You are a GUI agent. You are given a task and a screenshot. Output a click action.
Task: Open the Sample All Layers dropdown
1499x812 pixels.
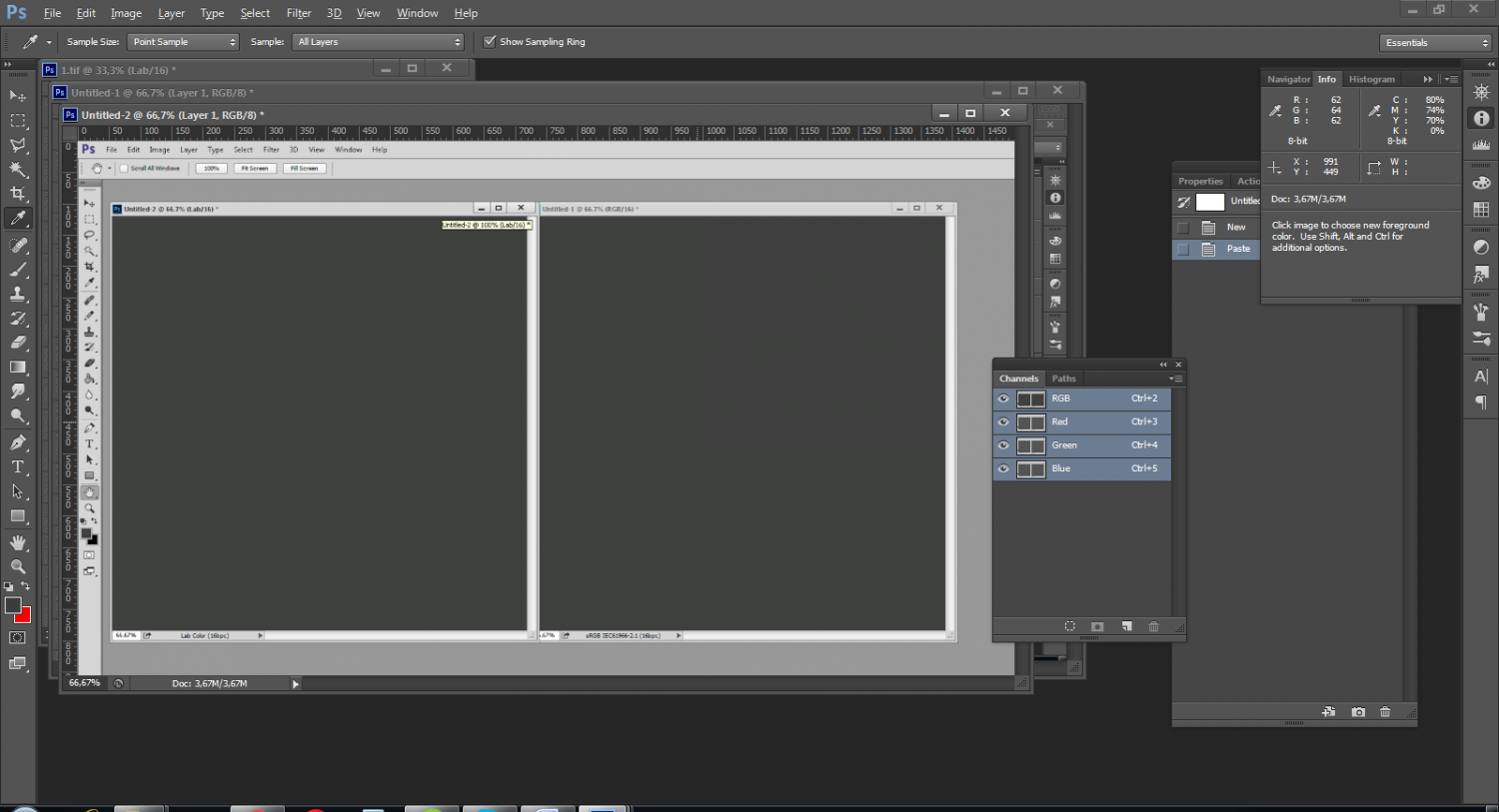[380, 42]
